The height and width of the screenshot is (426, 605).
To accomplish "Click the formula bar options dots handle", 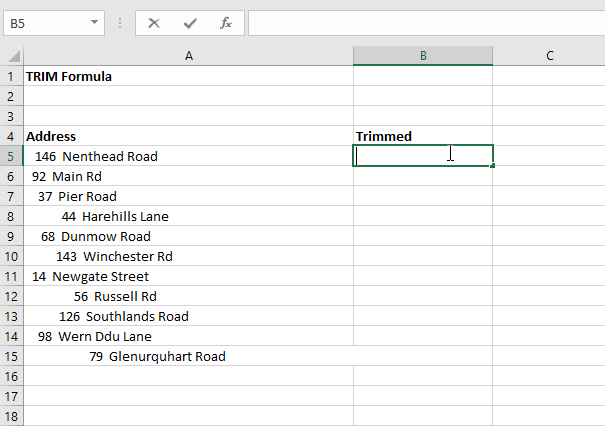I will pos(120,22).
